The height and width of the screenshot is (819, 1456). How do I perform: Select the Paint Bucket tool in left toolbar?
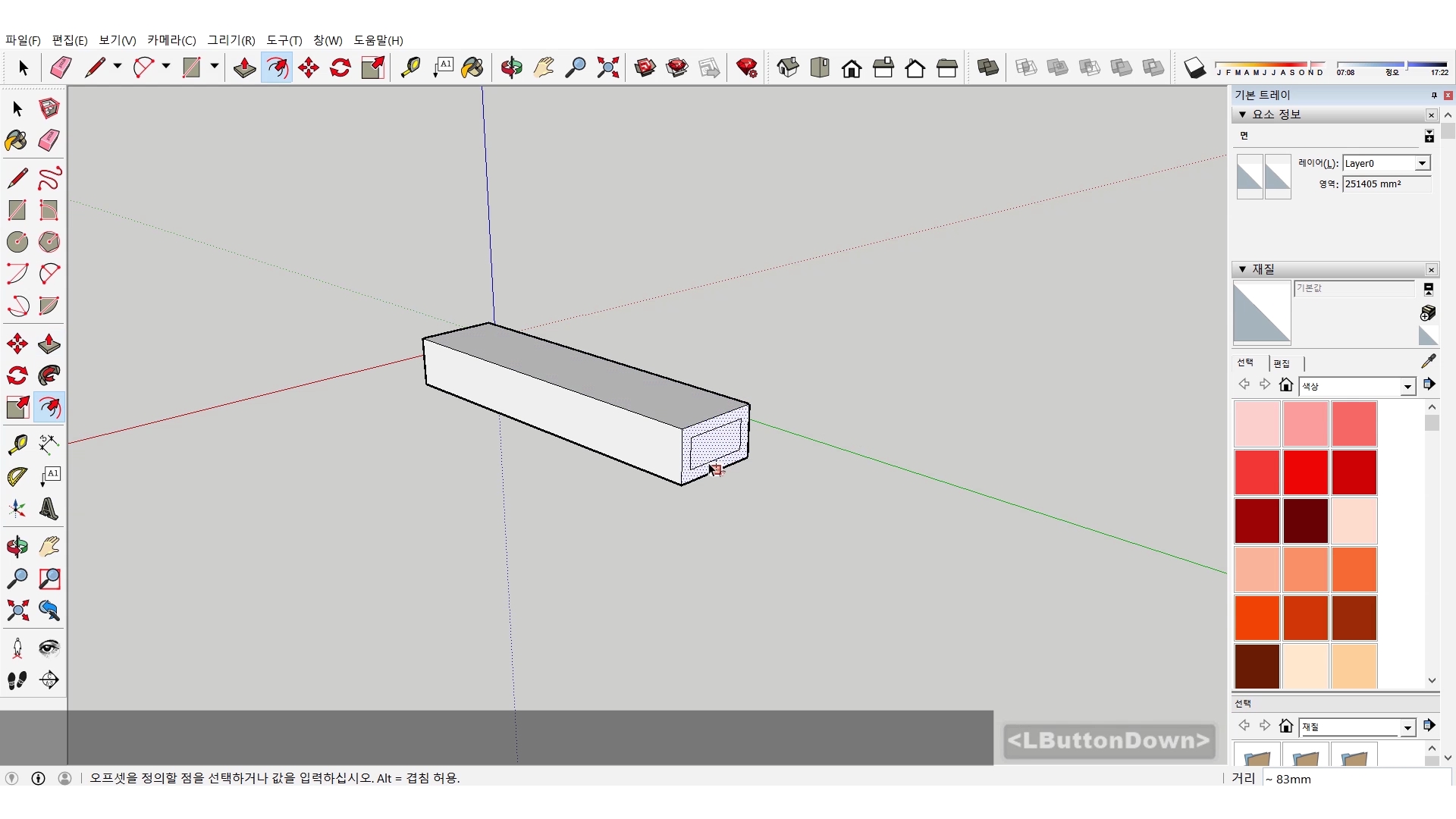click(17, 140)
